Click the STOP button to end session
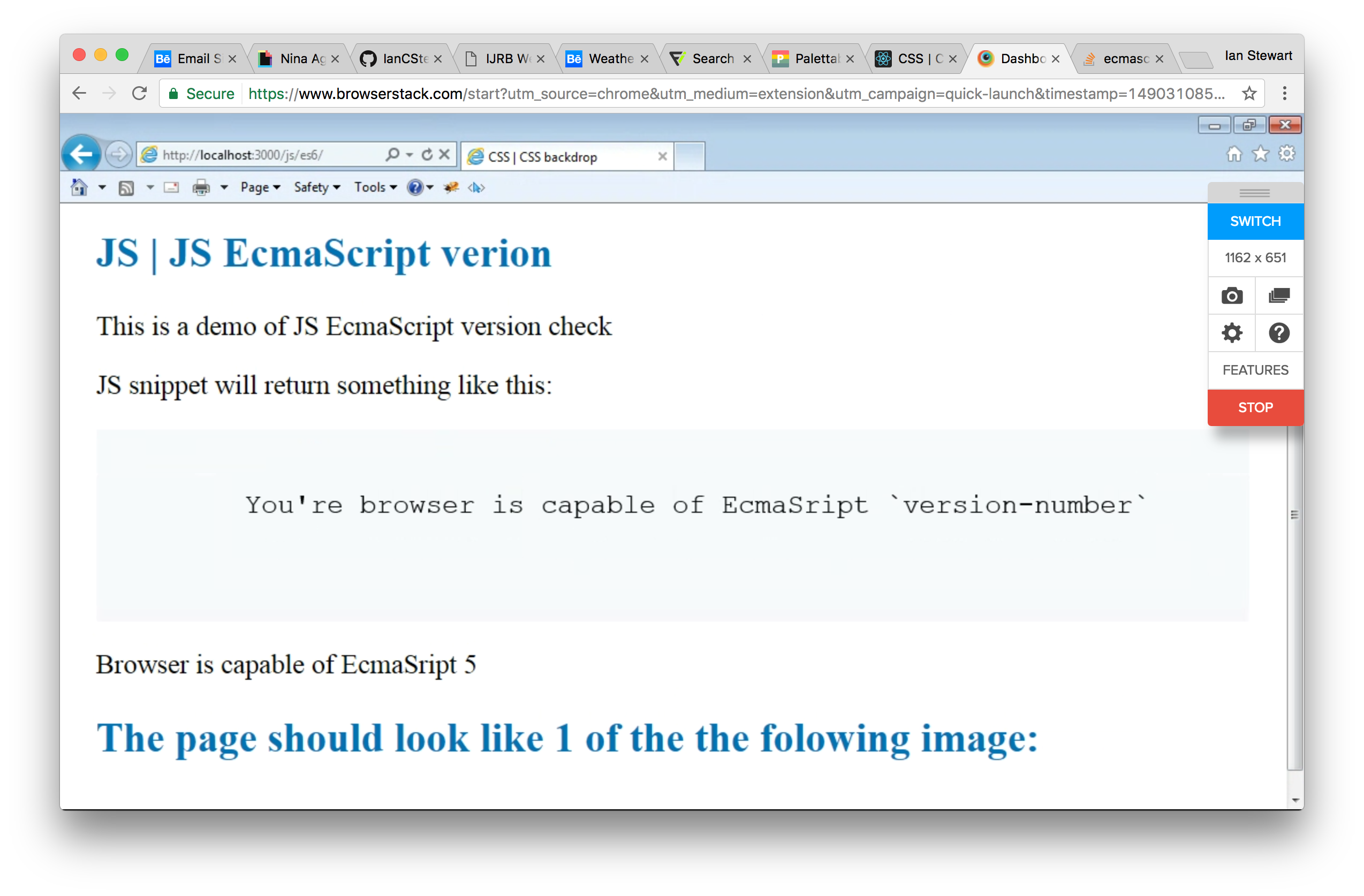 [1256, 407]
